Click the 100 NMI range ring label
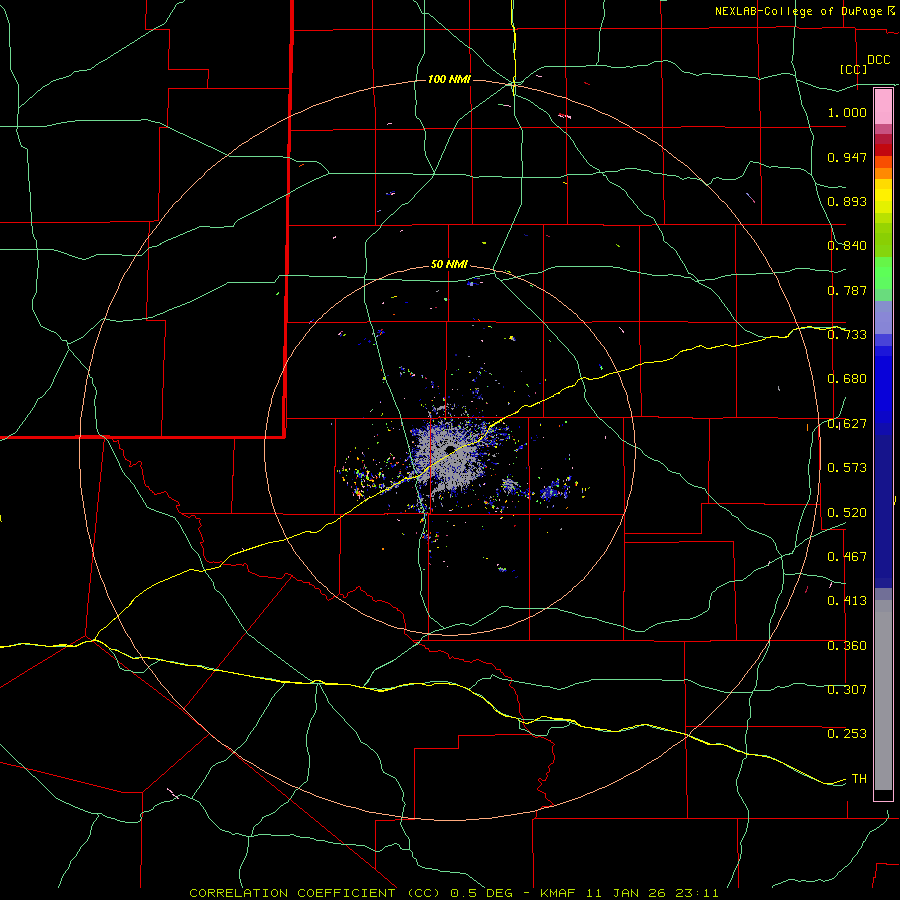The height and width of the screenshot is (900, 900). click(449, 79)
